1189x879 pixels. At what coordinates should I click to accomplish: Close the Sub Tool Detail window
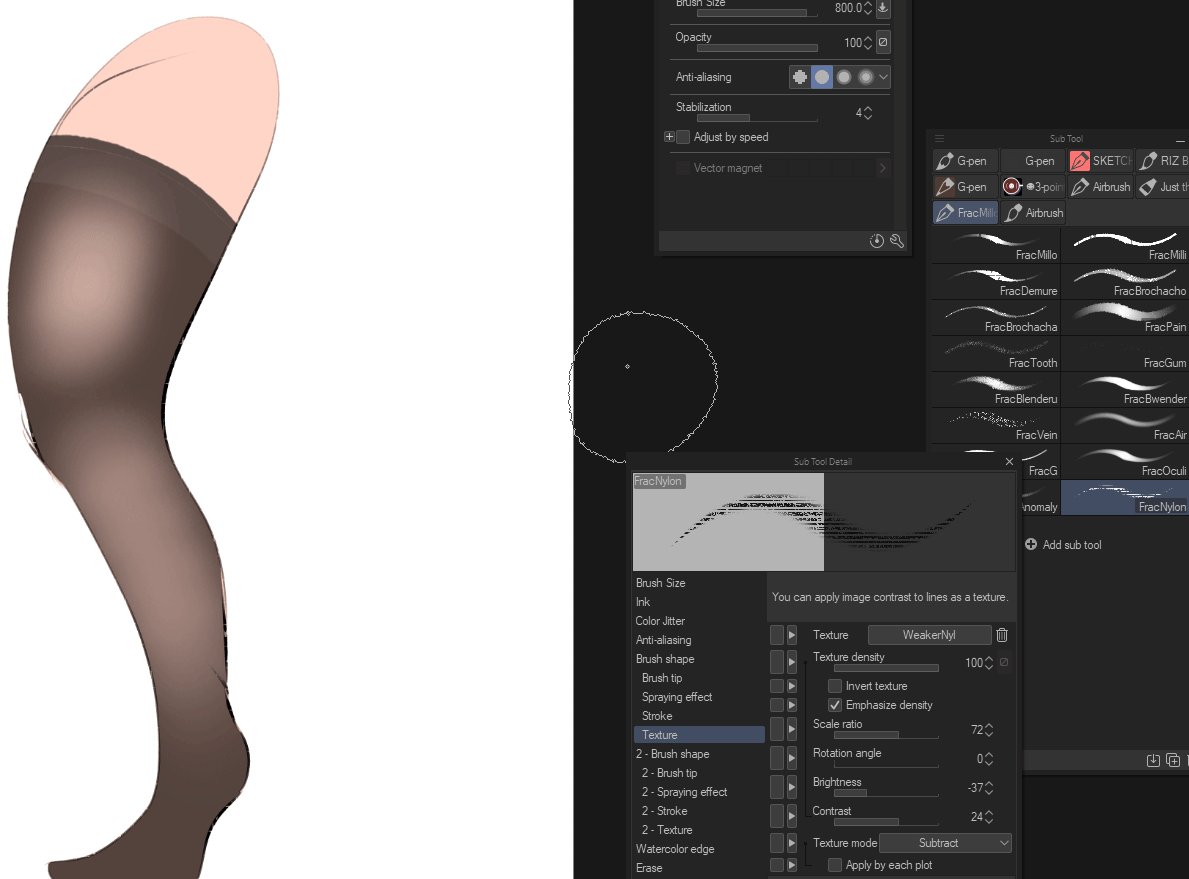[x=1009, y=461]
